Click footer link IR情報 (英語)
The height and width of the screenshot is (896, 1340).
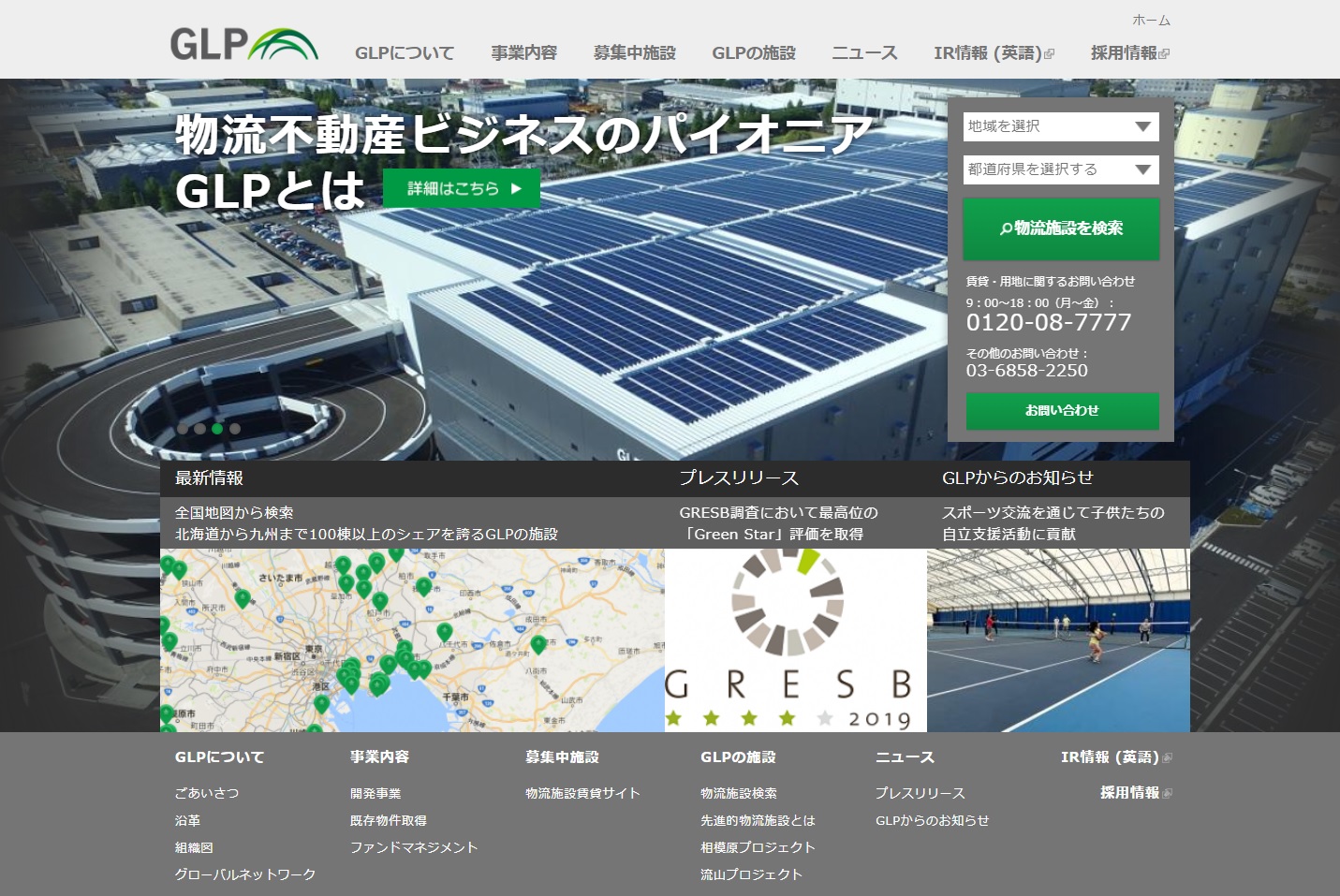pos(1116,757)
